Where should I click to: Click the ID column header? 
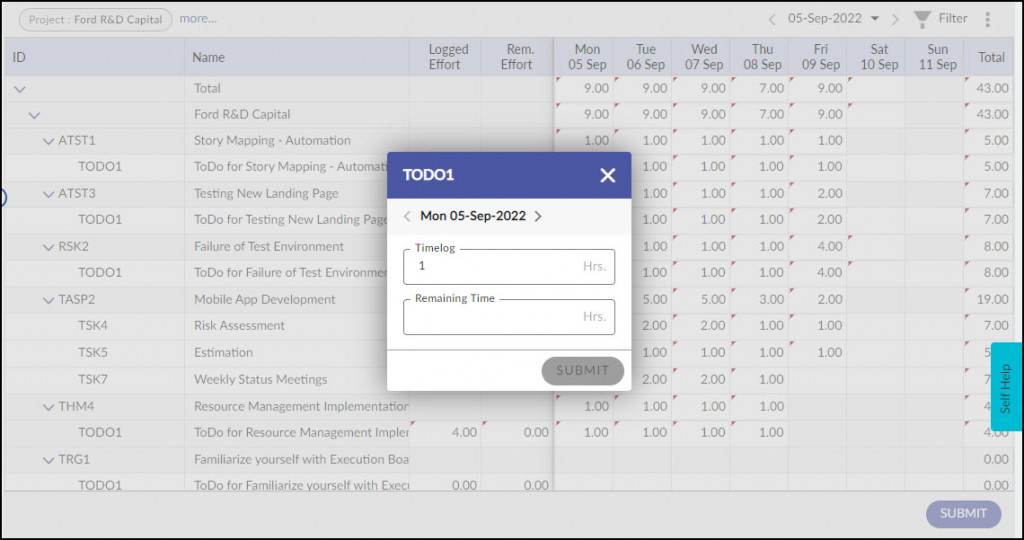(x=94, y=57)
